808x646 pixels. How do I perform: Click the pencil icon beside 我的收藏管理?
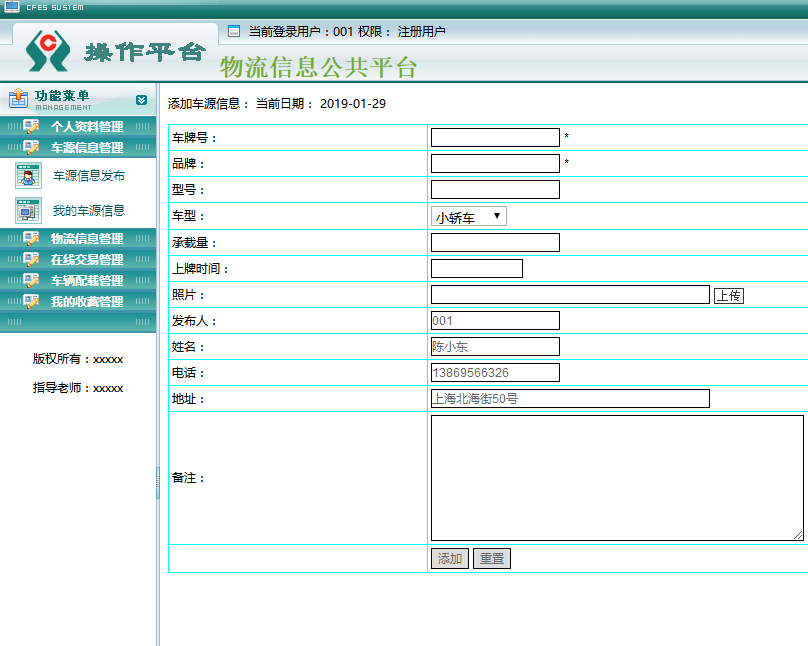(x=31, y=301)
